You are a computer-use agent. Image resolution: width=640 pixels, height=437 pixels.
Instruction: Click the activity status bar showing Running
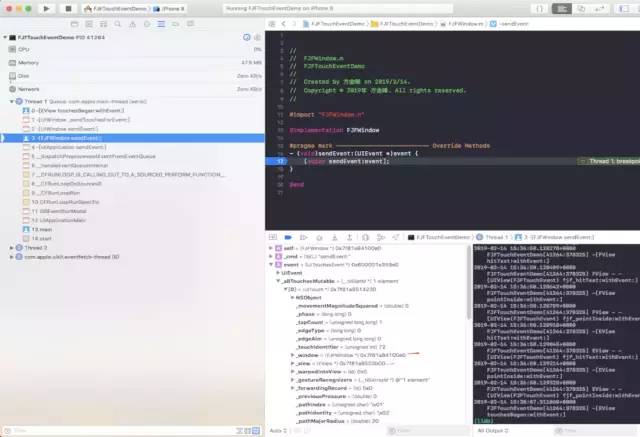pos(338,9)
